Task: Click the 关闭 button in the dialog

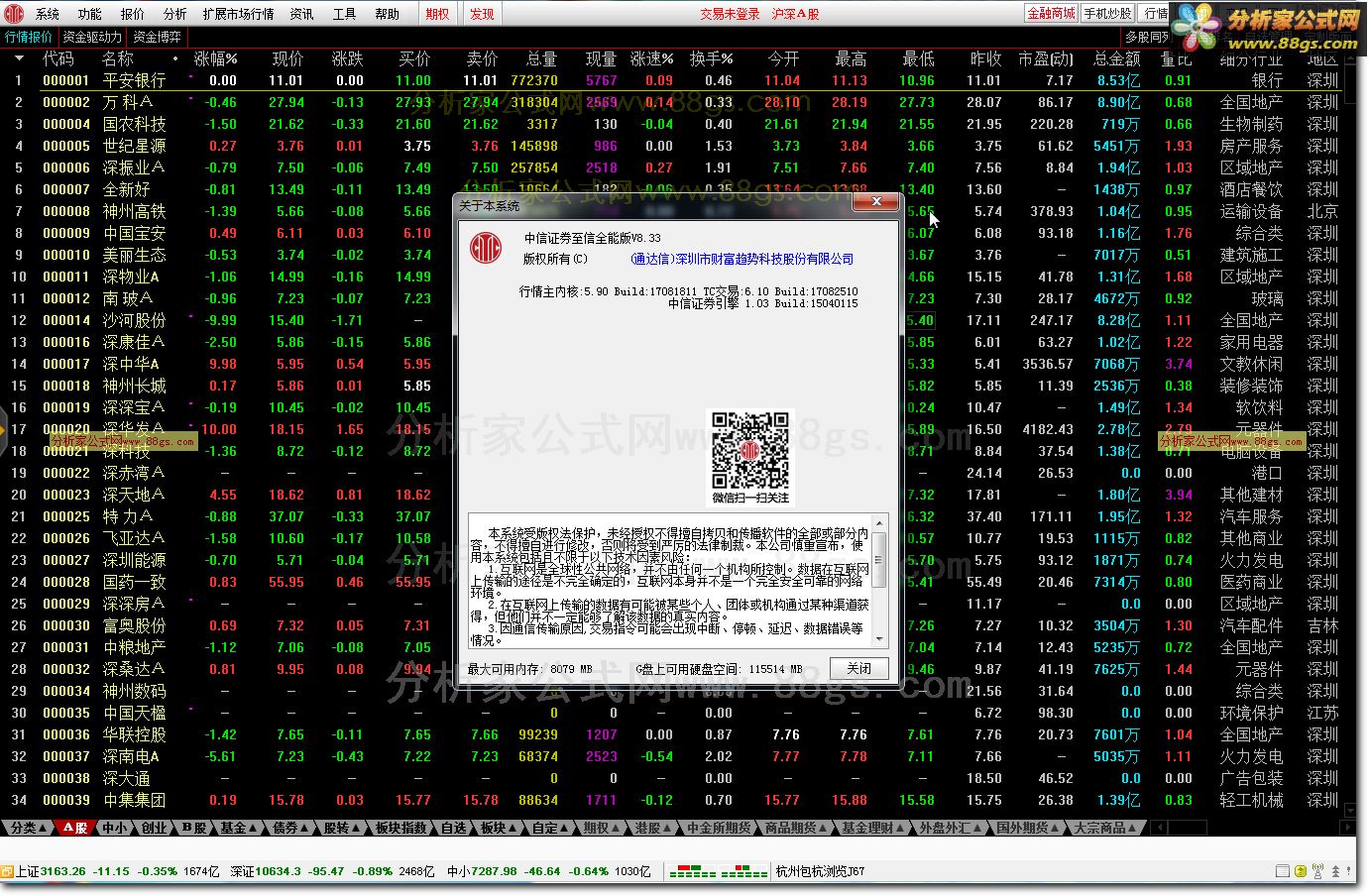Action: tap(858, 668)
